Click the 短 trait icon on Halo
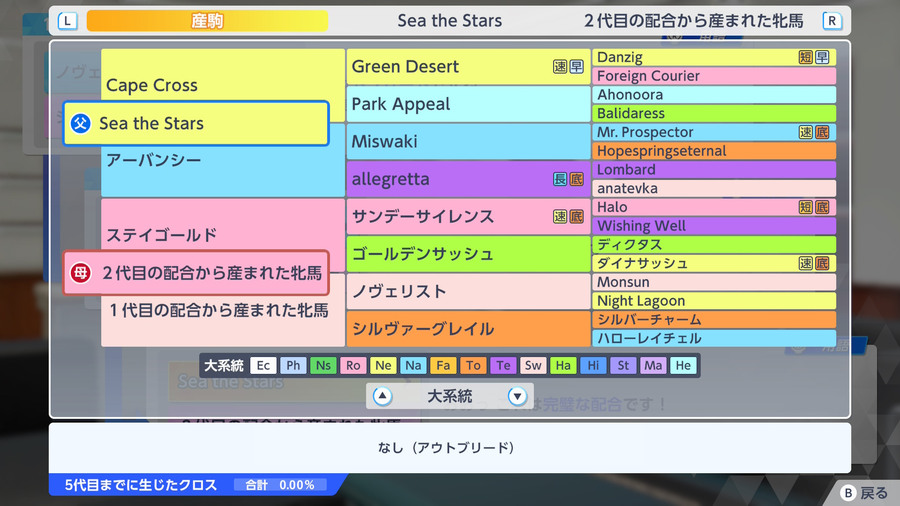 [806, 207]
